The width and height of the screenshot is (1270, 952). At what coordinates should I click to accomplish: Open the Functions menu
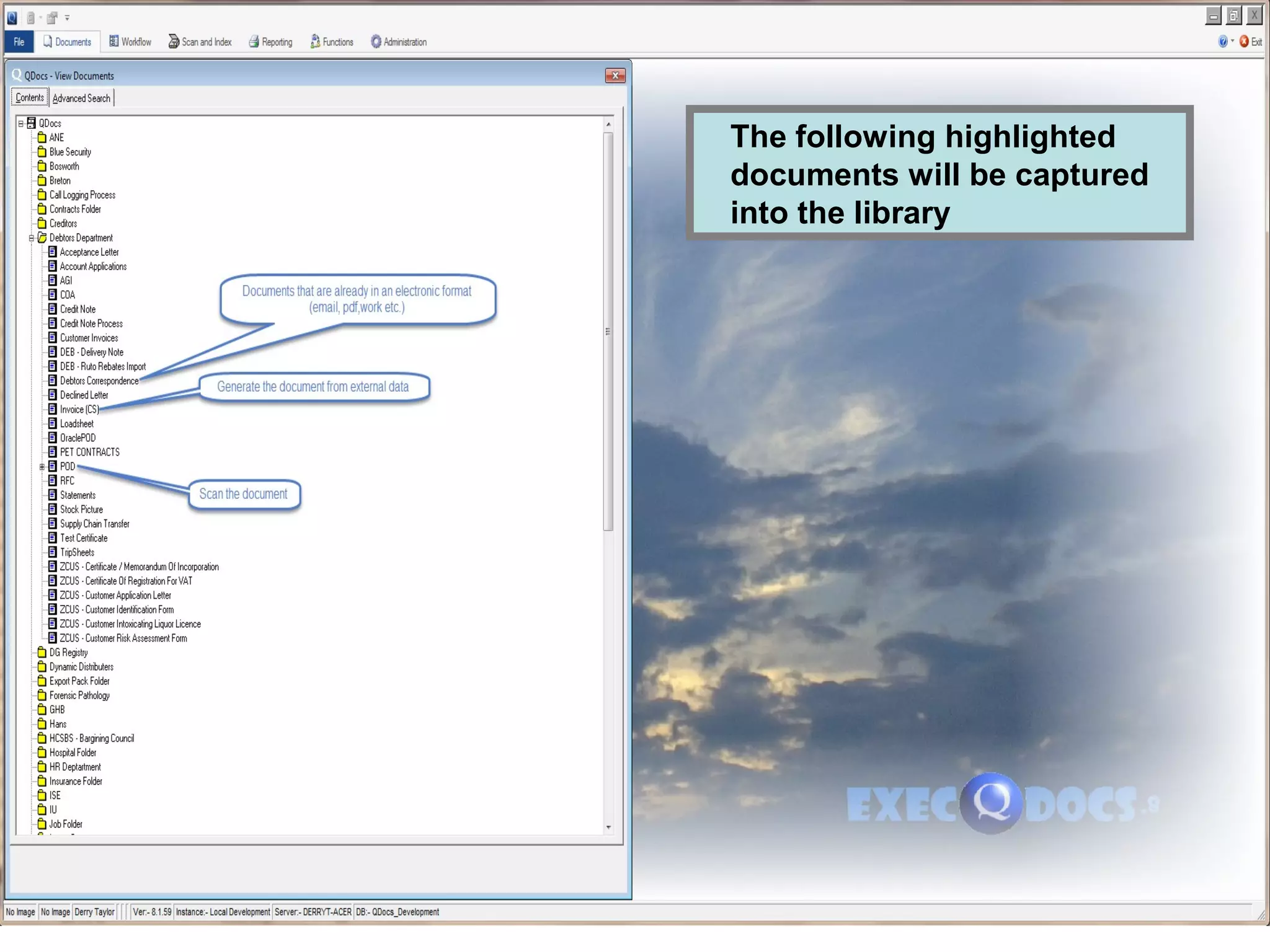[x=332, y=42]
